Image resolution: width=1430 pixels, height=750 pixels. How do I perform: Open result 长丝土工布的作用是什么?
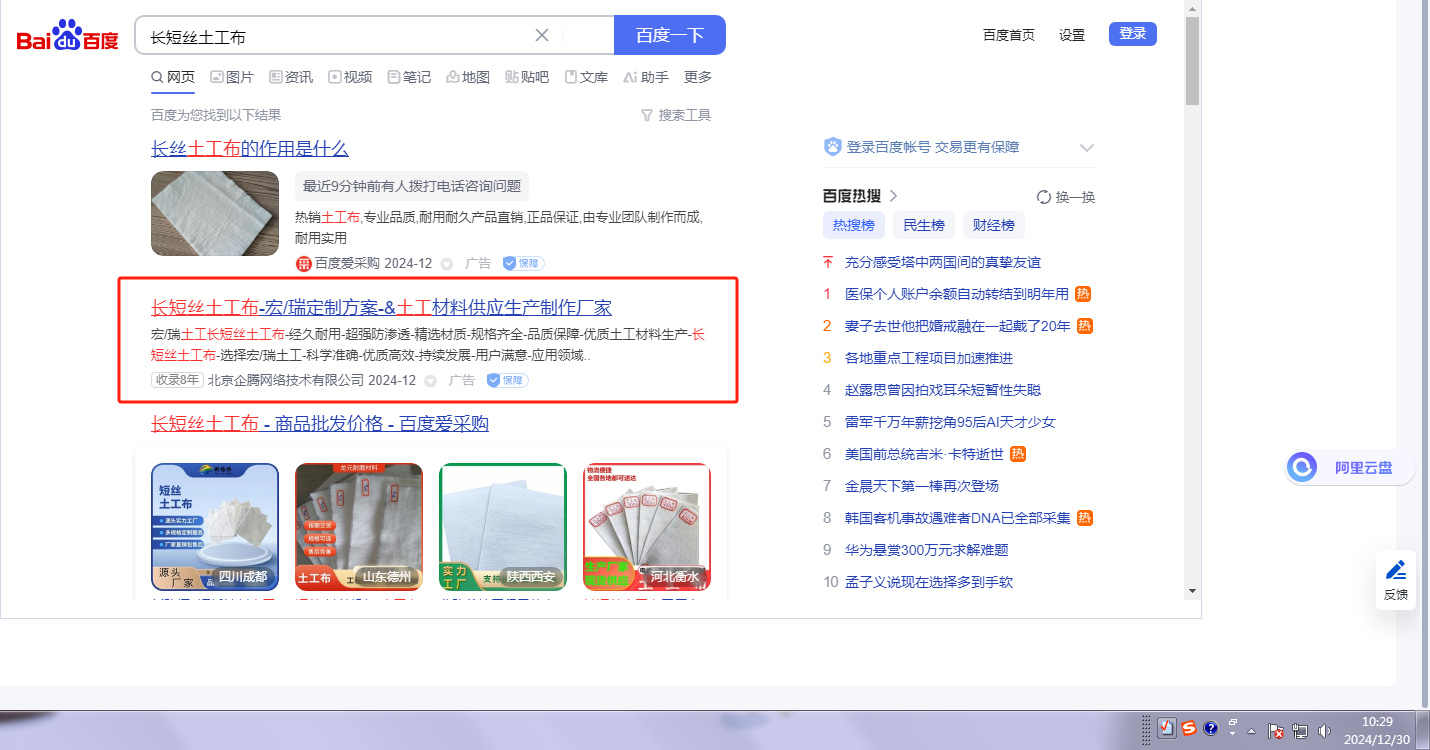250,149
